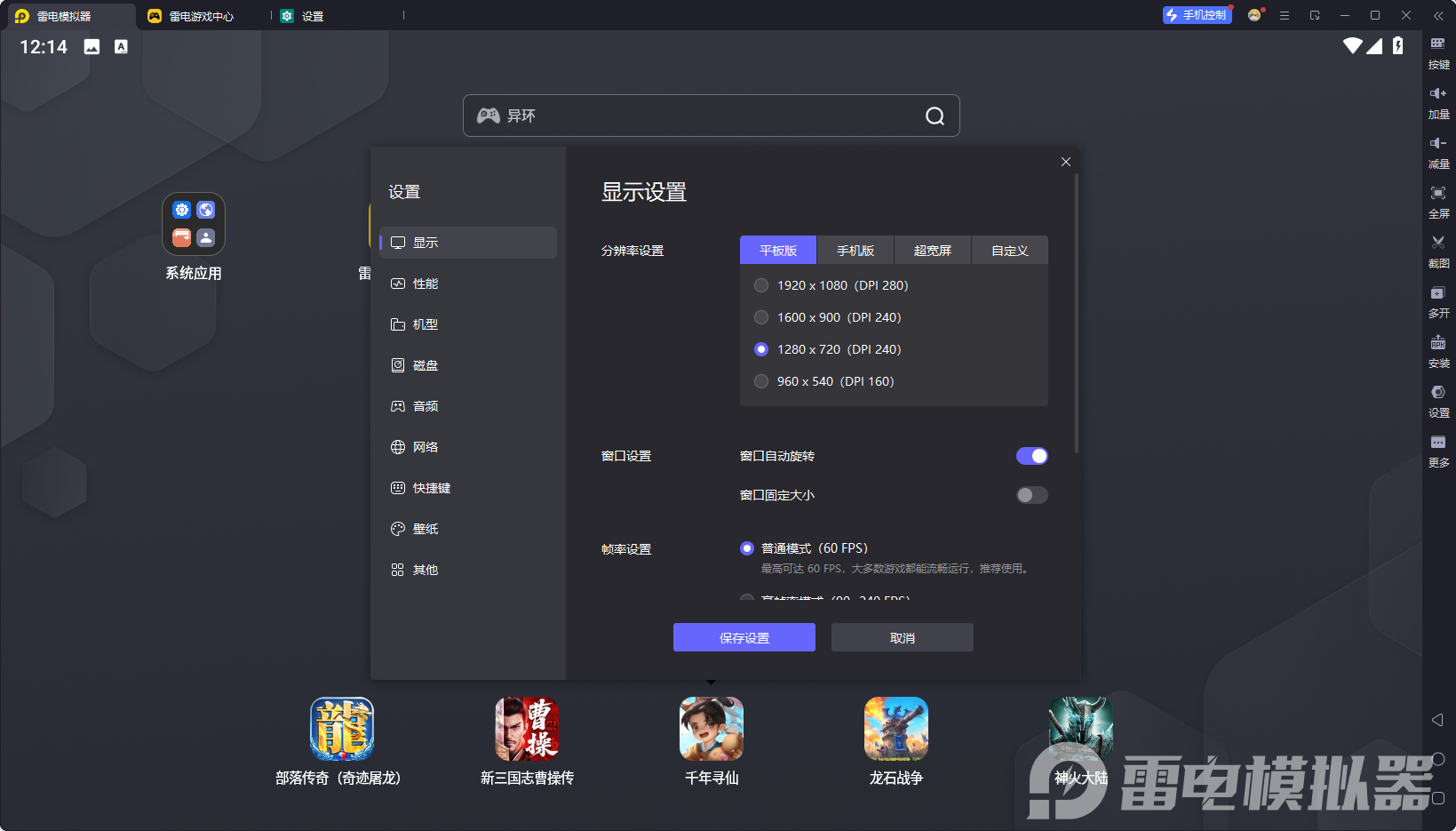
Task: Switch to the 雷电游戏中心 tab
Action: [203, 16]
